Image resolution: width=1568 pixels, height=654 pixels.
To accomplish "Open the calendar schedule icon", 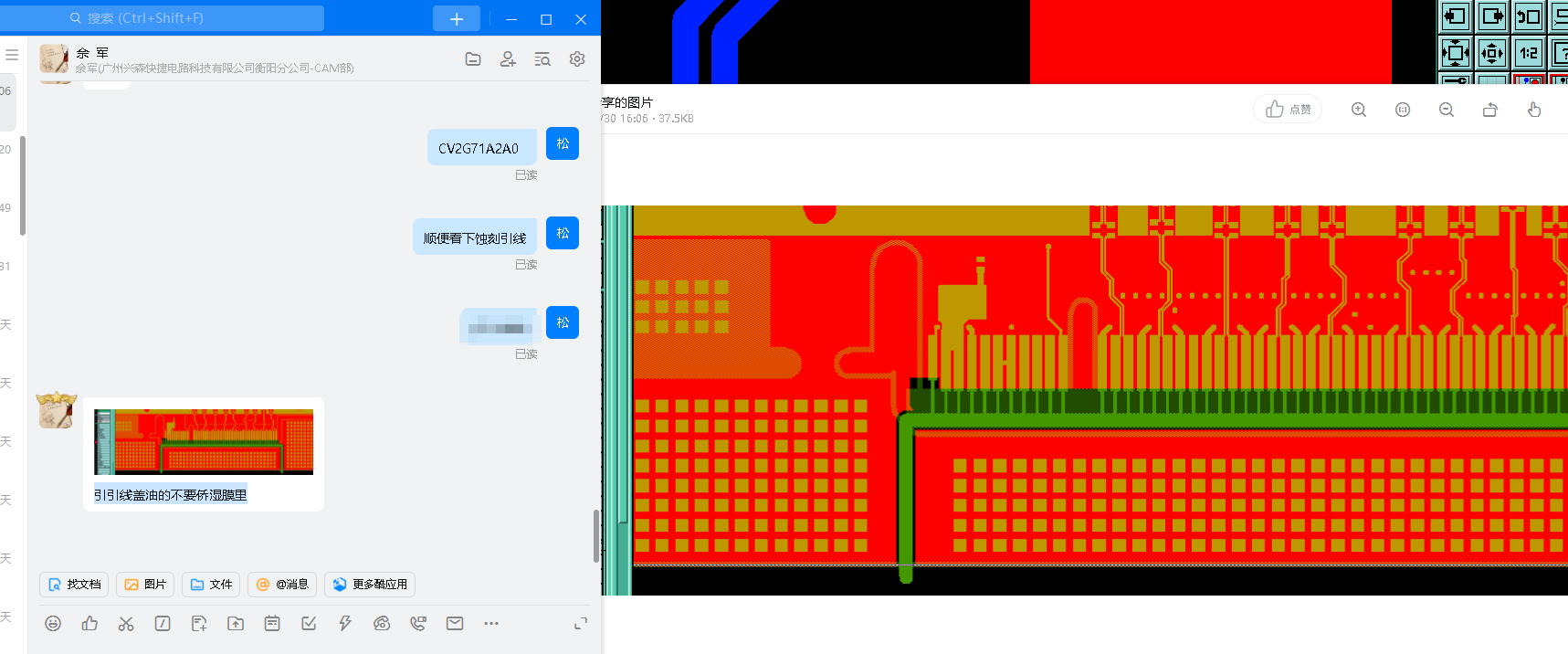I will click(272, 623).
